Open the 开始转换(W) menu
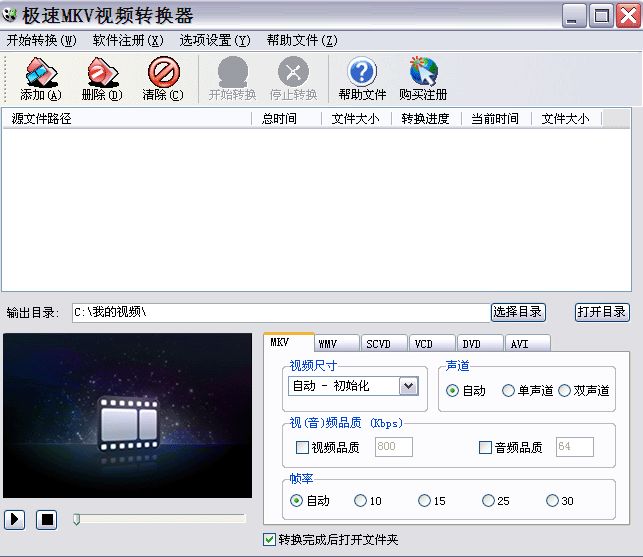 (41, 40)
